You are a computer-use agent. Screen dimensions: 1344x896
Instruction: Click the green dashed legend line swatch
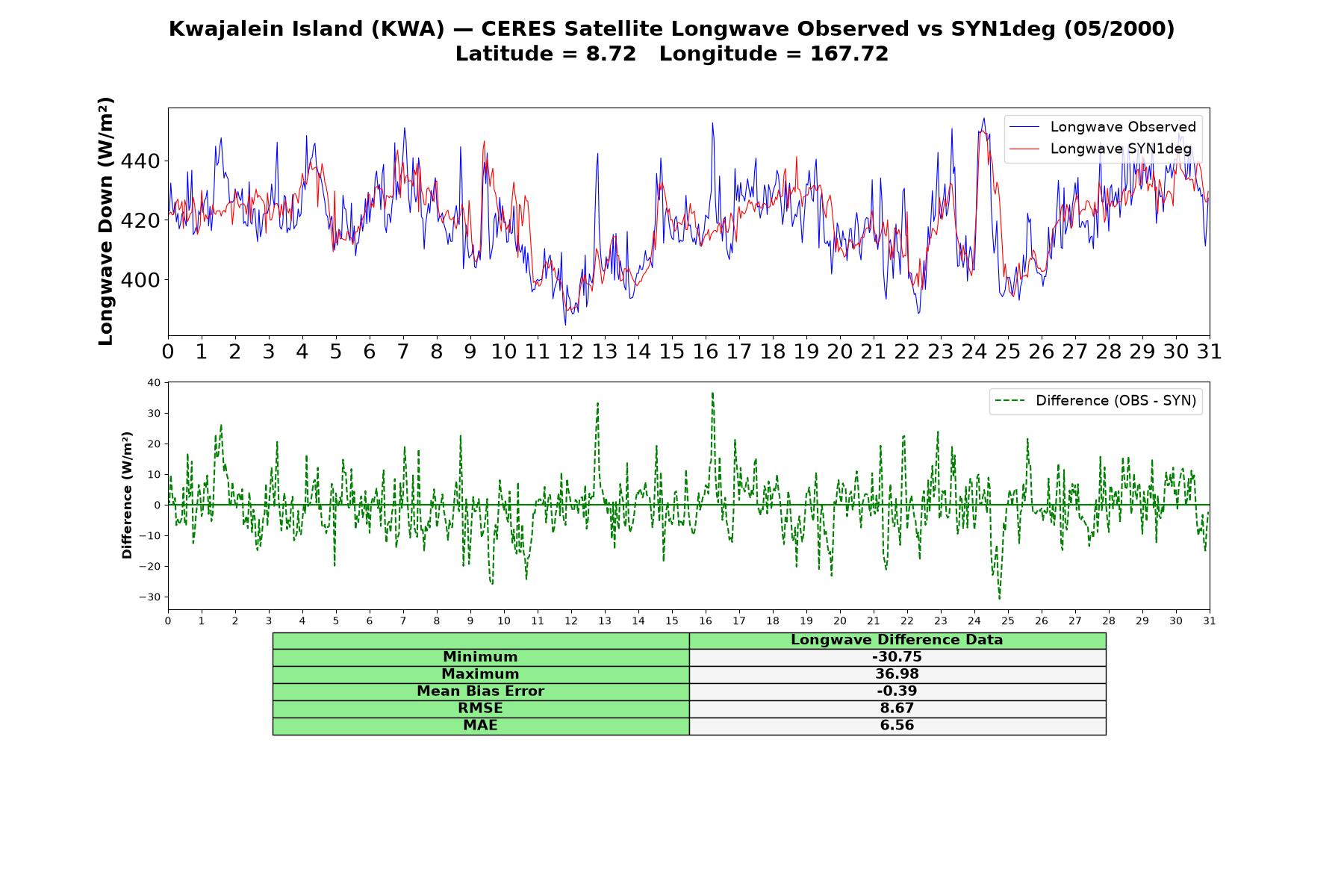tap(1009, 401)
